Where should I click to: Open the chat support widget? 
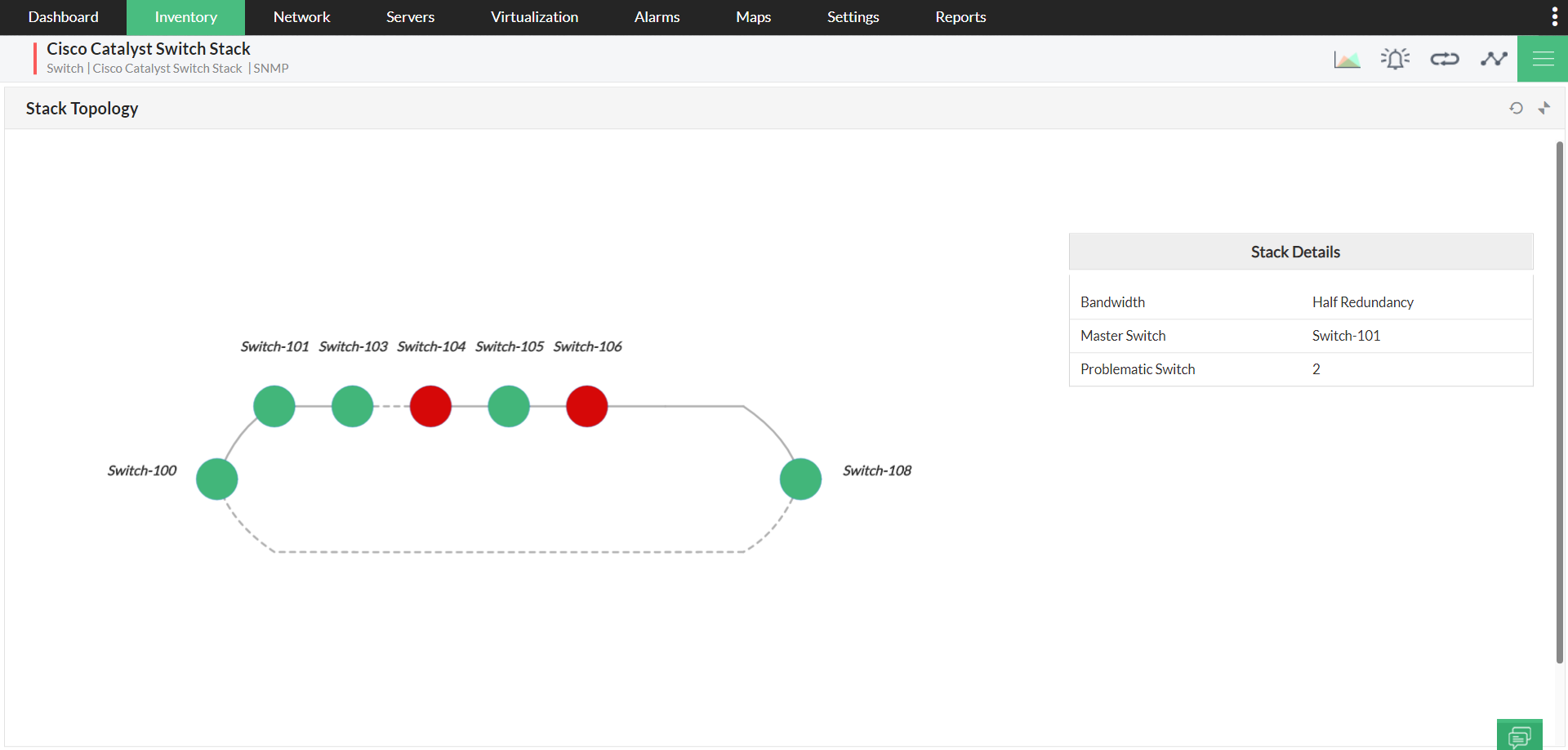click(1520, 734)
